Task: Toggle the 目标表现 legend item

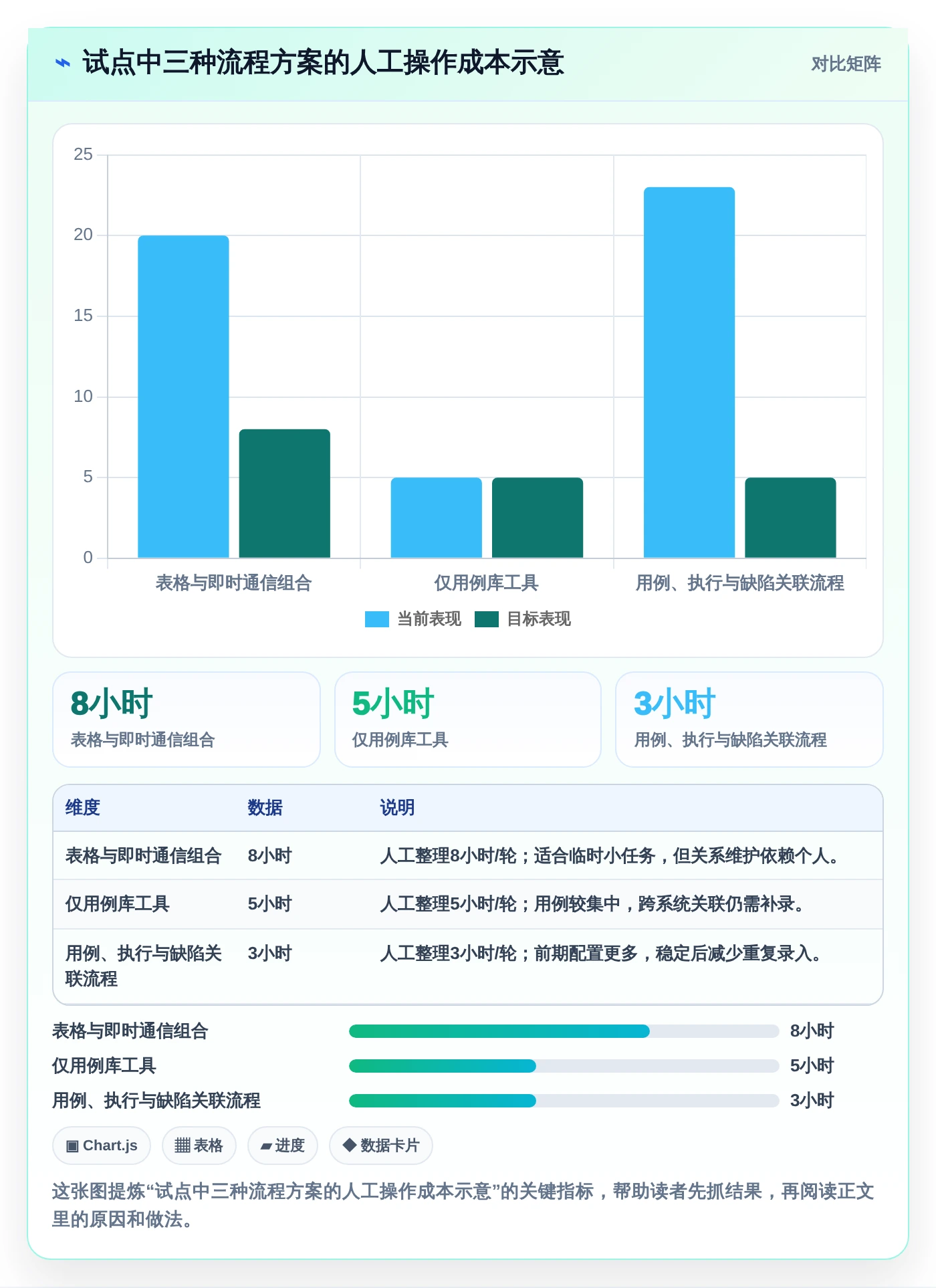Action: pos(523,619)
